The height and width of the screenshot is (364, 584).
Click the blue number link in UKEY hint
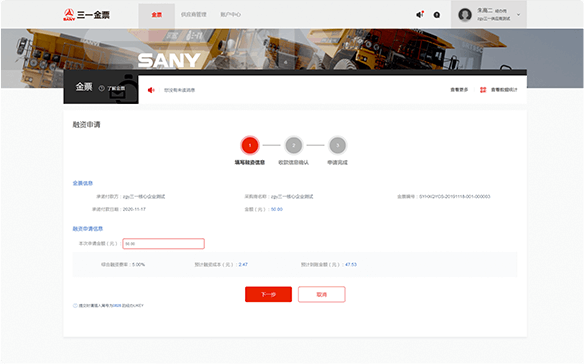117,306
